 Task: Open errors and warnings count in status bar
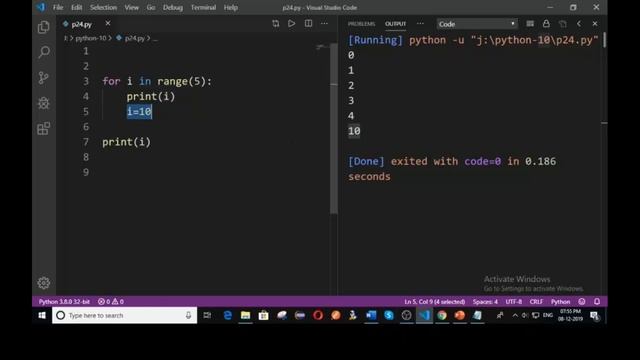111,302
